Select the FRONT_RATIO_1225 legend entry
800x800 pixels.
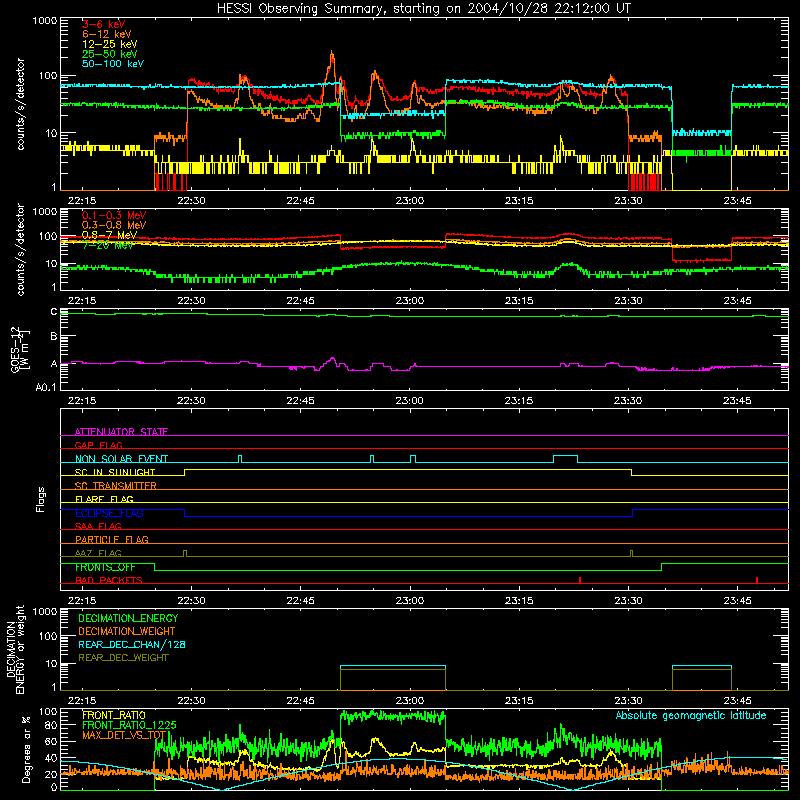pyautogui.click(x=129, y=725)
